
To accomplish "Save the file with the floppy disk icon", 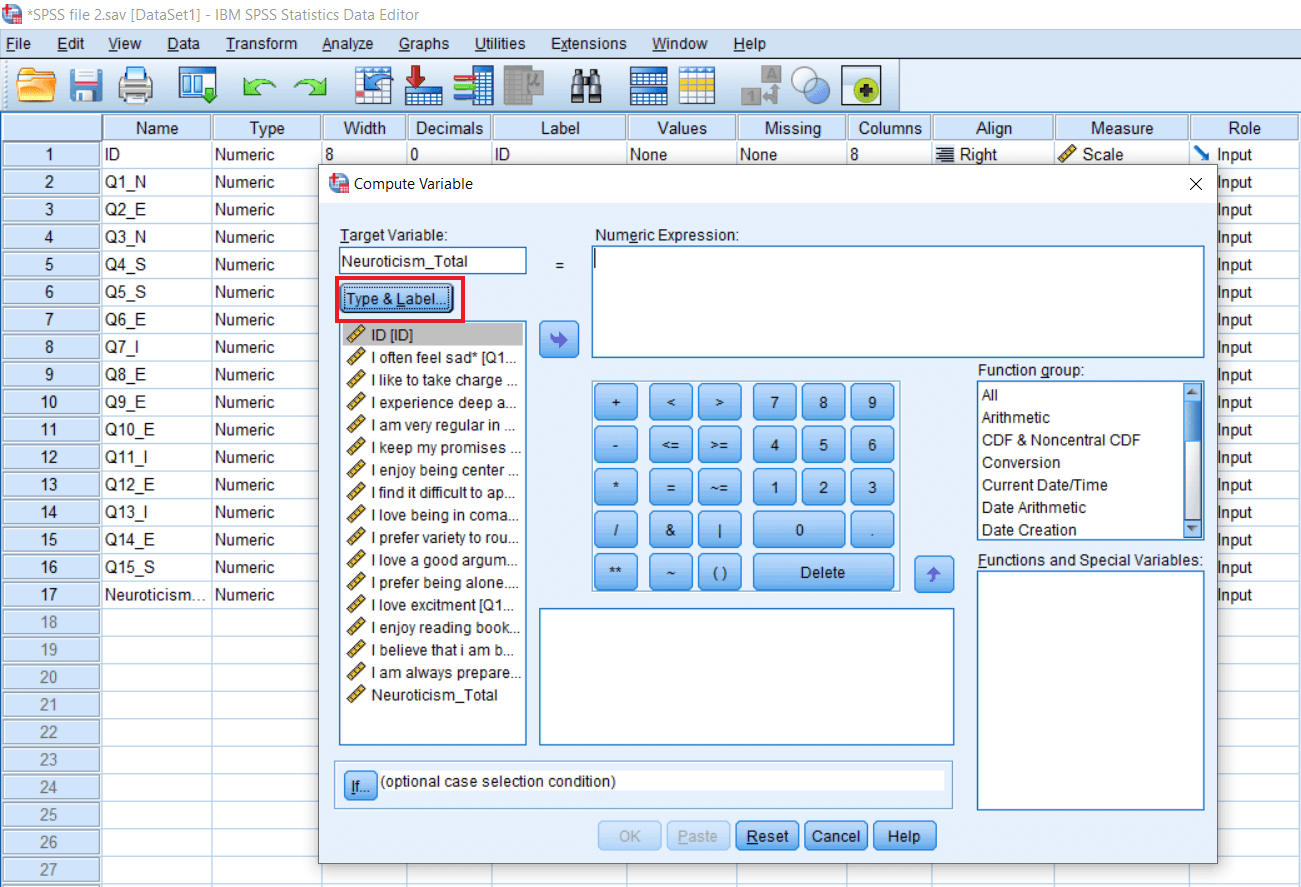I will pyautogui.click(x=86, y=86).
